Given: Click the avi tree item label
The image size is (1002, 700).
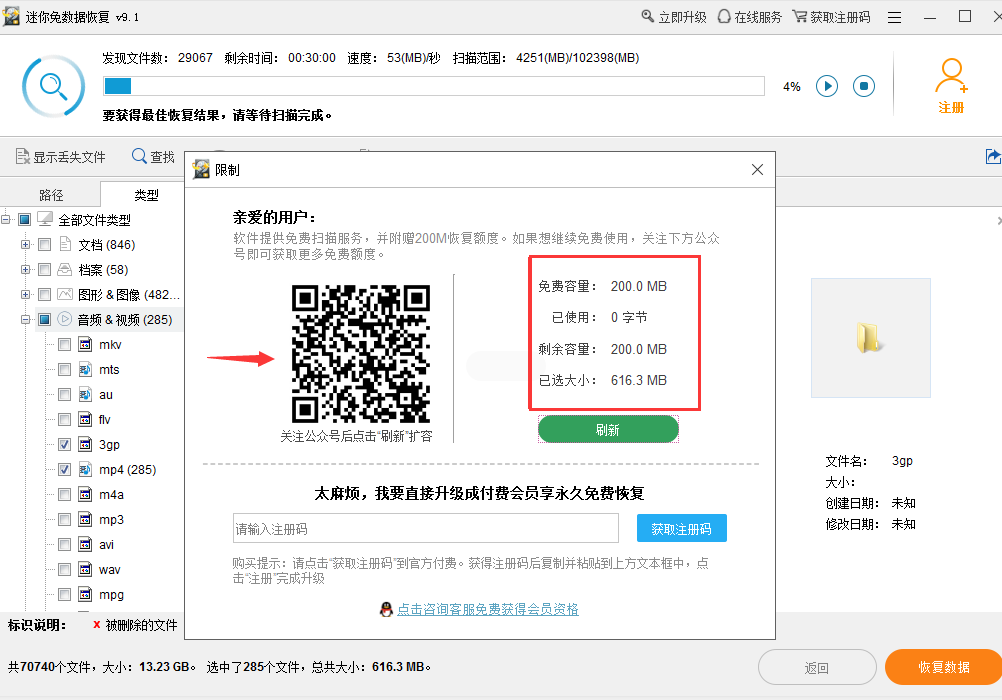Looking at the screenshot, I should point(106,544).
